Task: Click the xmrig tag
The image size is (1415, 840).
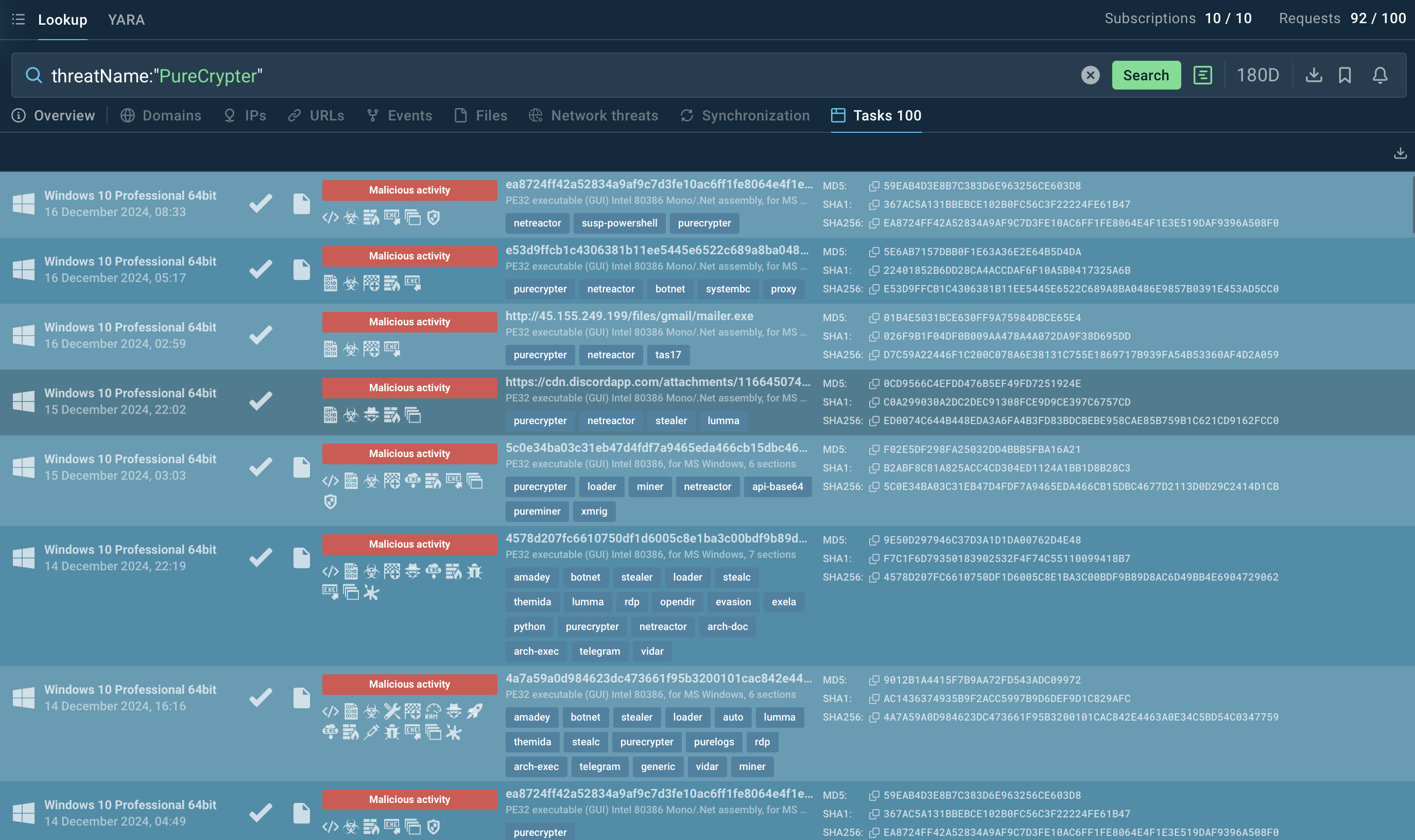Action: tap(594, 511)
